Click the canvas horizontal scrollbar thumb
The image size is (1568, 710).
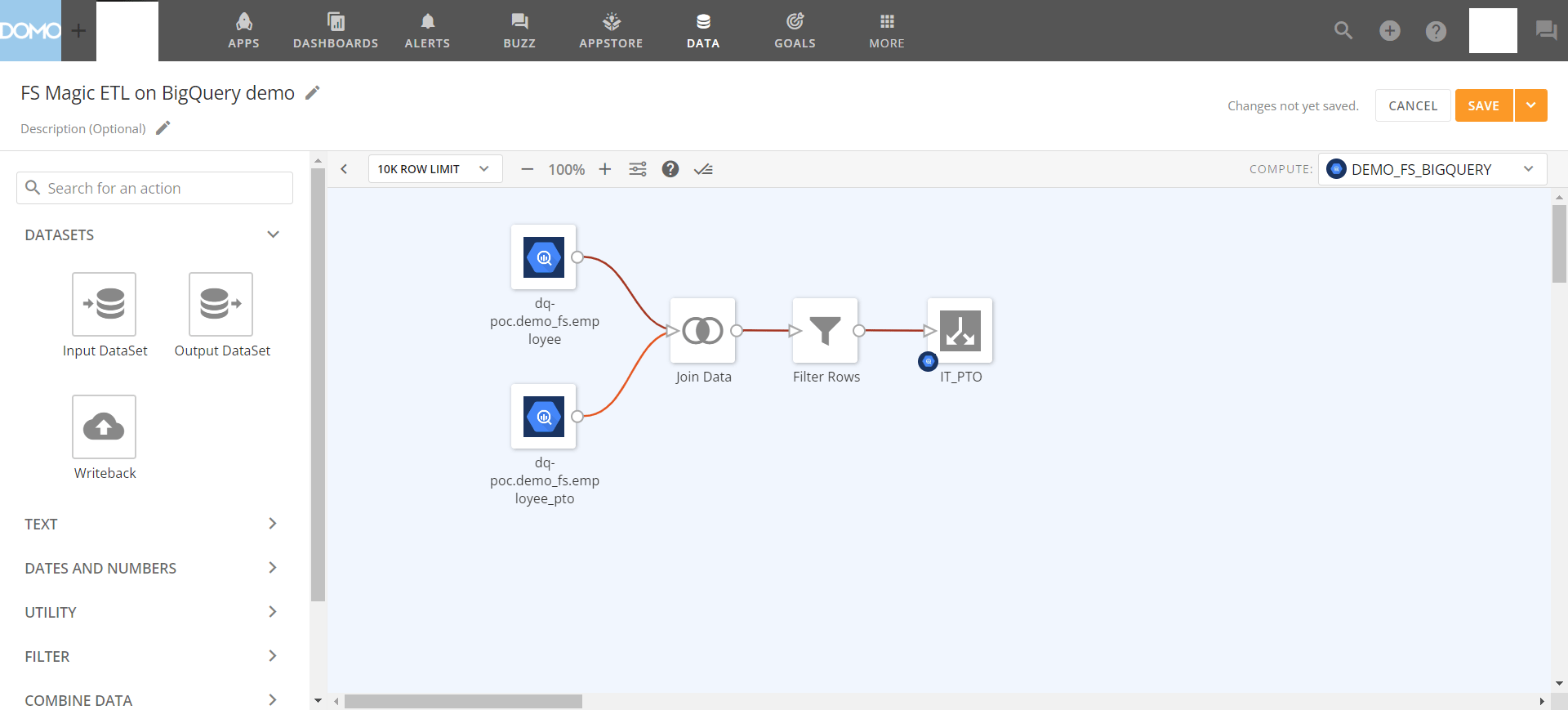coord(463,701)
